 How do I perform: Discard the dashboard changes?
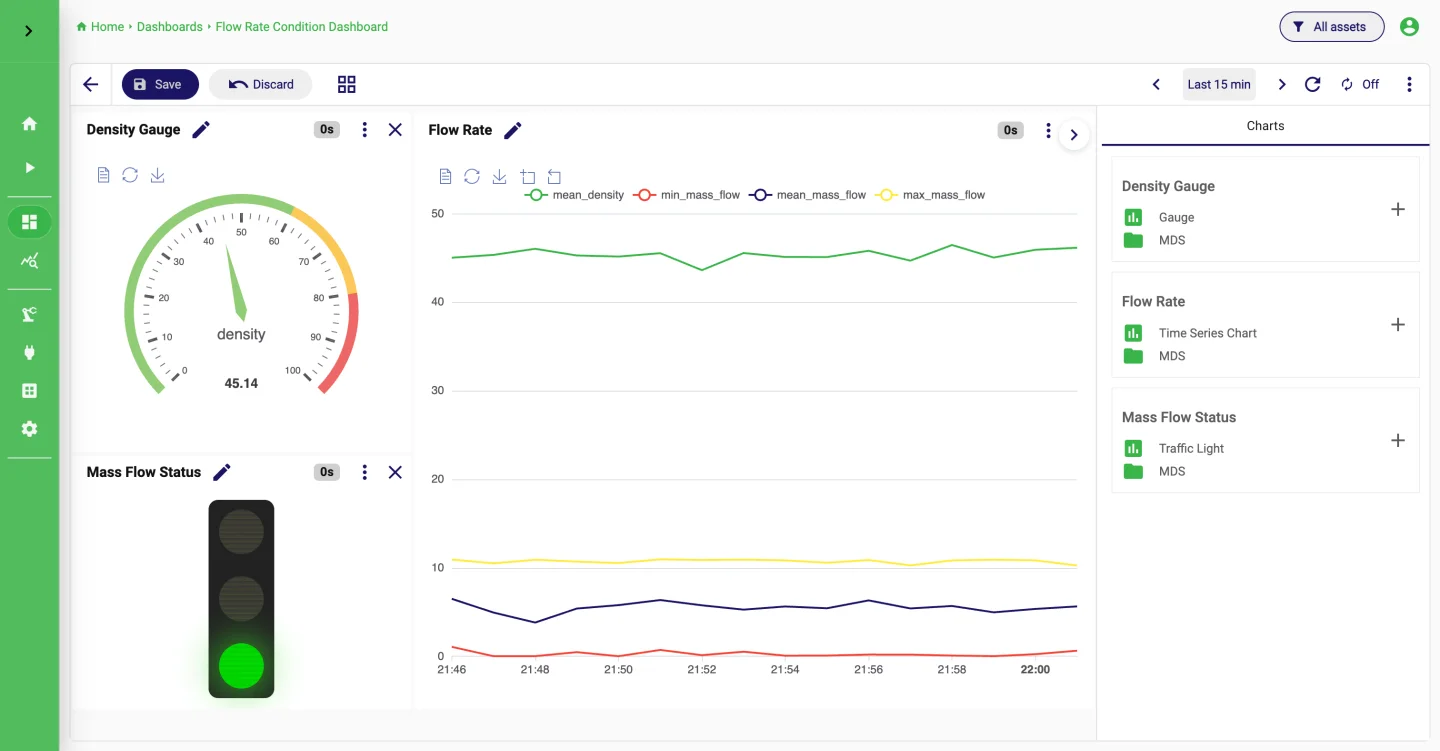tap(261, 85)
